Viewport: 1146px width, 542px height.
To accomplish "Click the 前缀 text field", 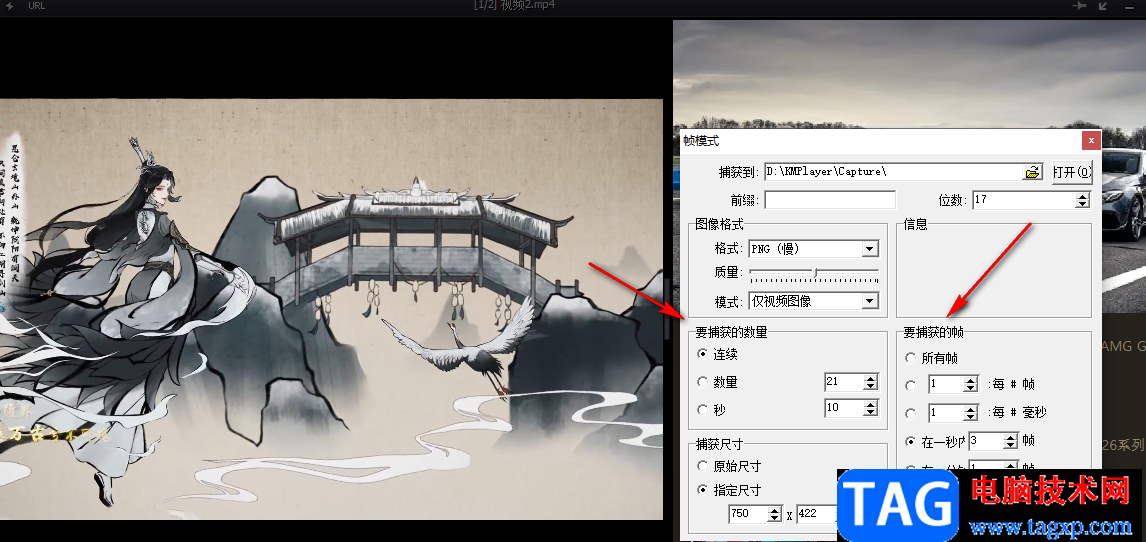I will pos(830,200).
